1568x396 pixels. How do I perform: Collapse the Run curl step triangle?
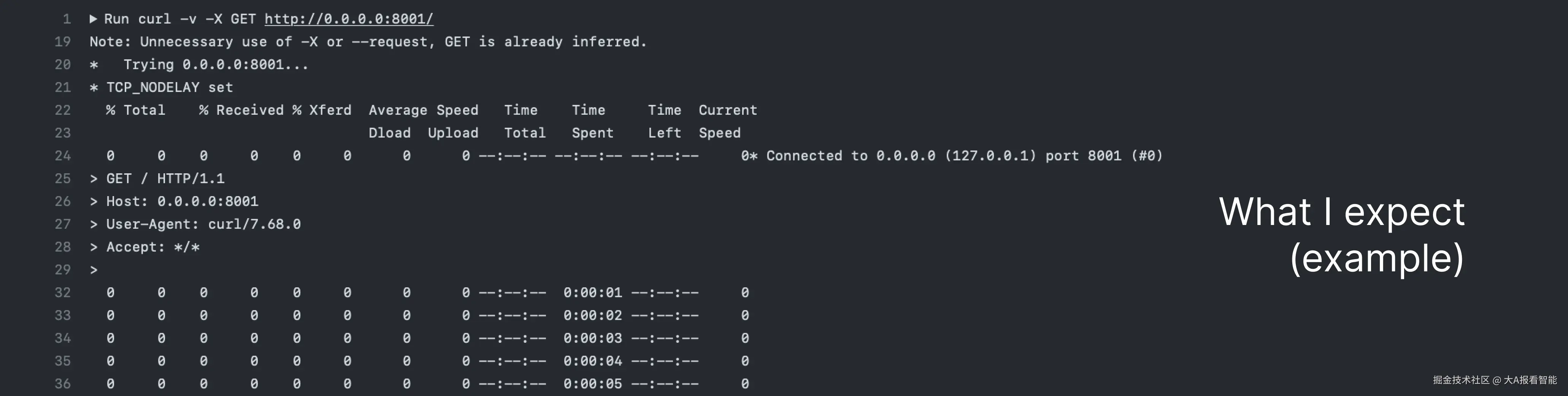coord(93,19)
